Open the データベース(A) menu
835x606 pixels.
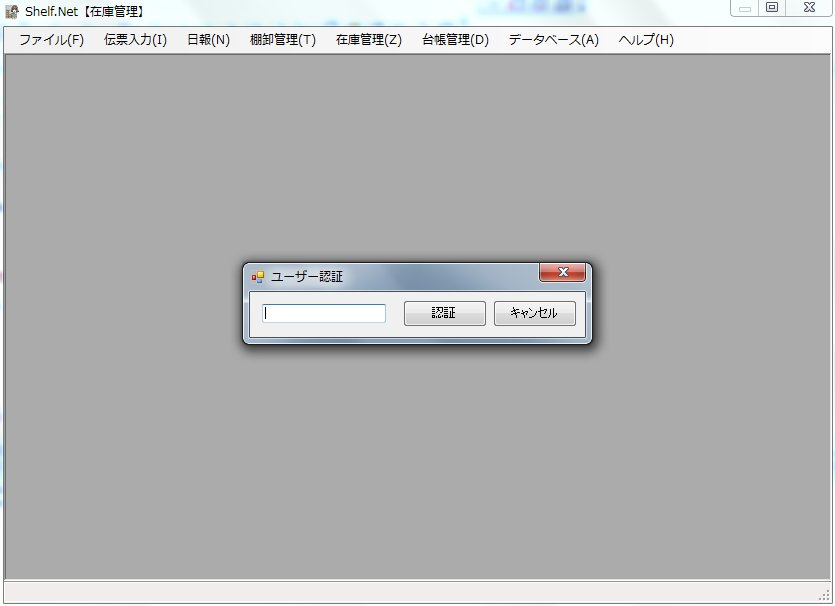tap(553, 40)
